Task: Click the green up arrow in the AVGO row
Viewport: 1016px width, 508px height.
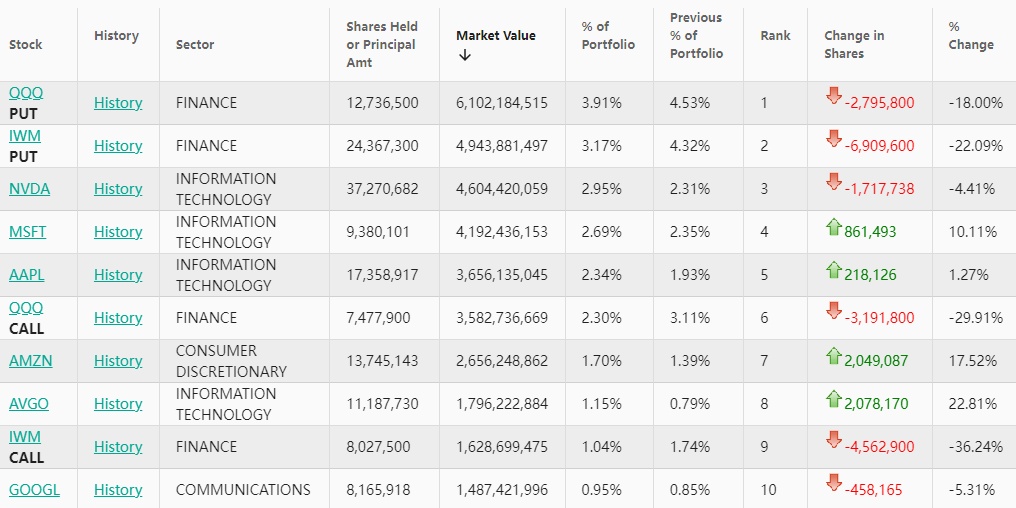Action: pos(833,399)
